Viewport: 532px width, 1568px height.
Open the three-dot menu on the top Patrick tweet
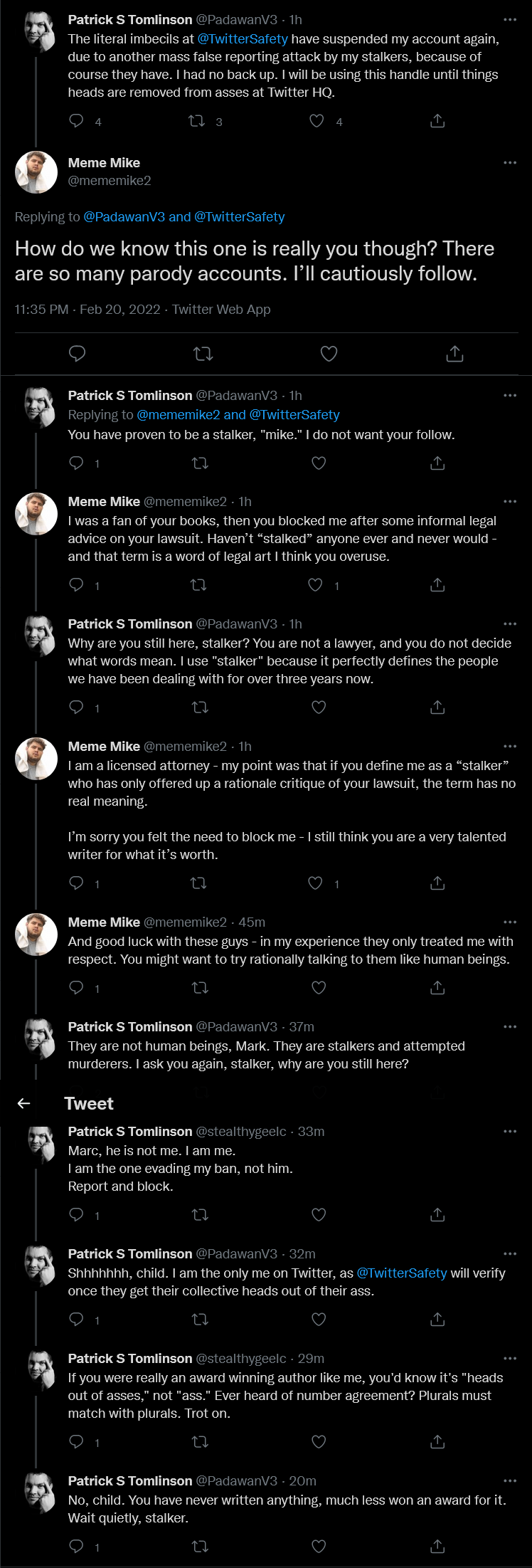click(510, 20)
